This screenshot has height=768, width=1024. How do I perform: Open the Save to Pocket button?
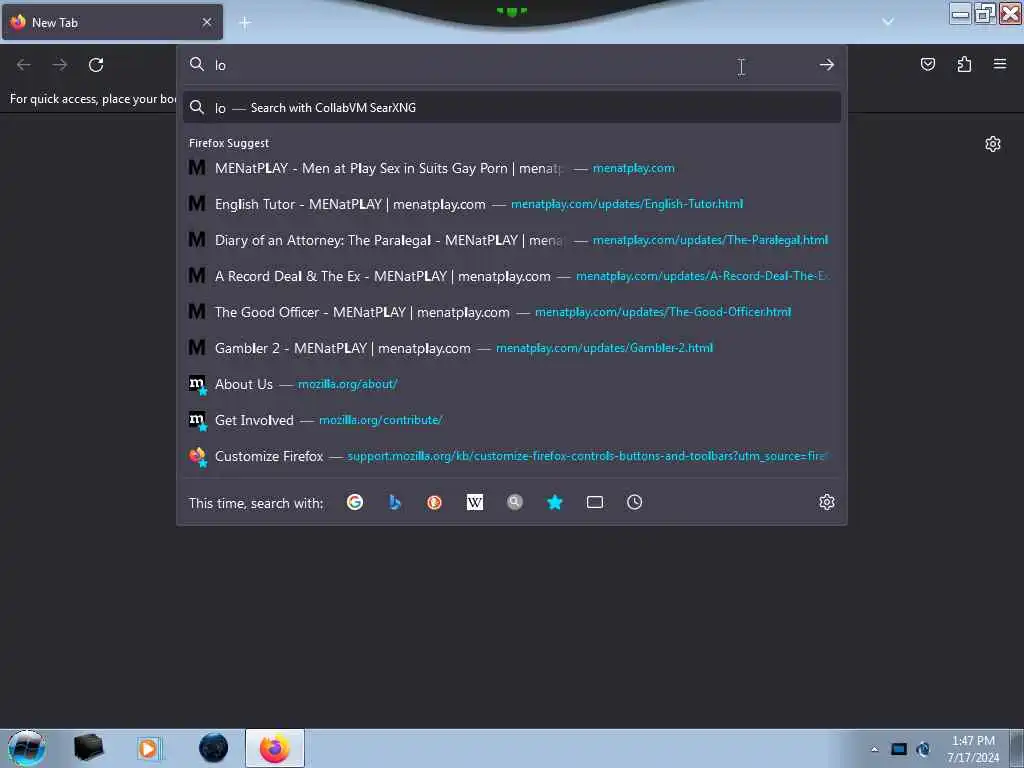(927, 64)
